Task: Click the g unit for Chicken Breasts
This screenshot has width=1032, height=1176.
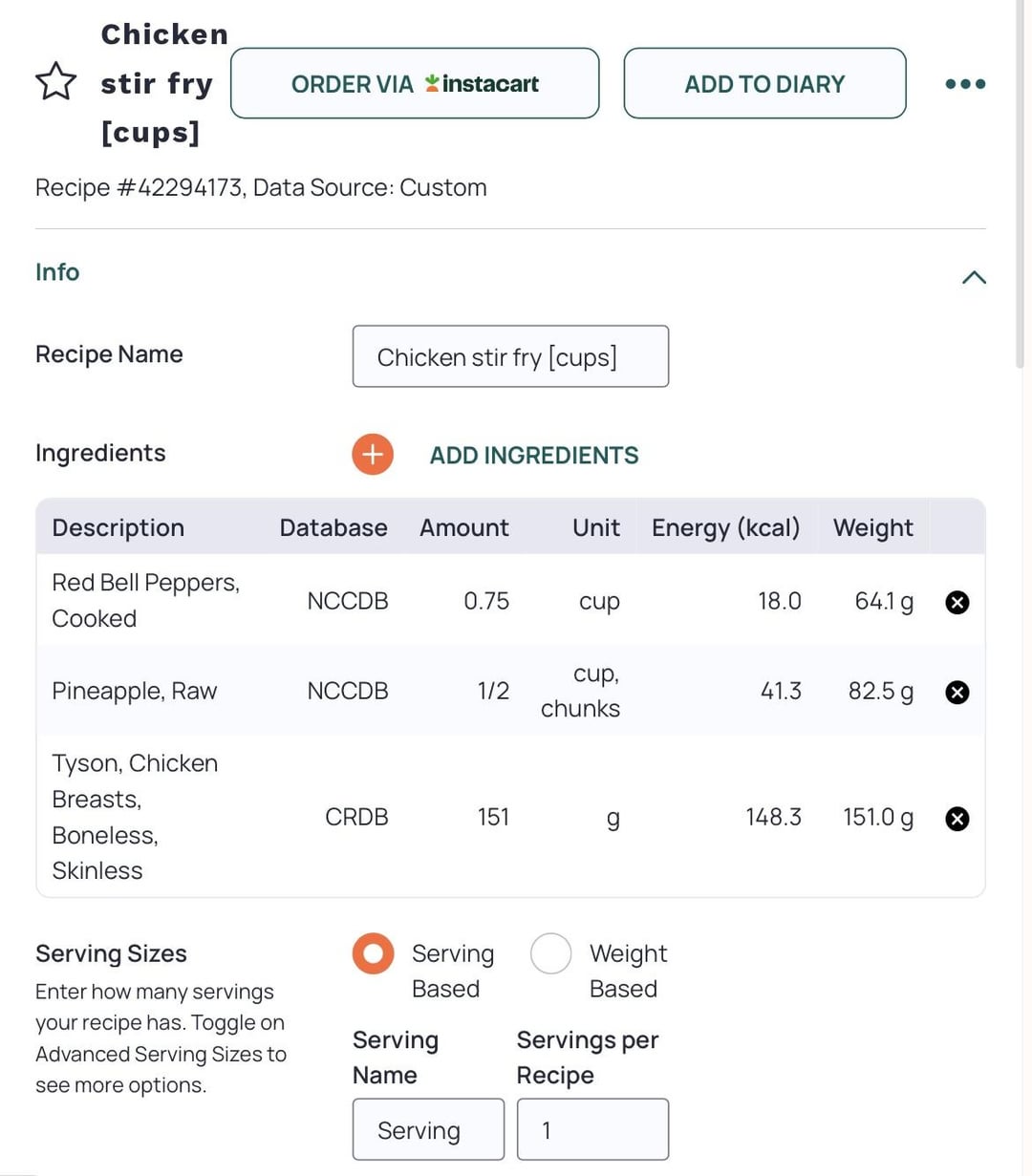Action: (x=613, y=819)
